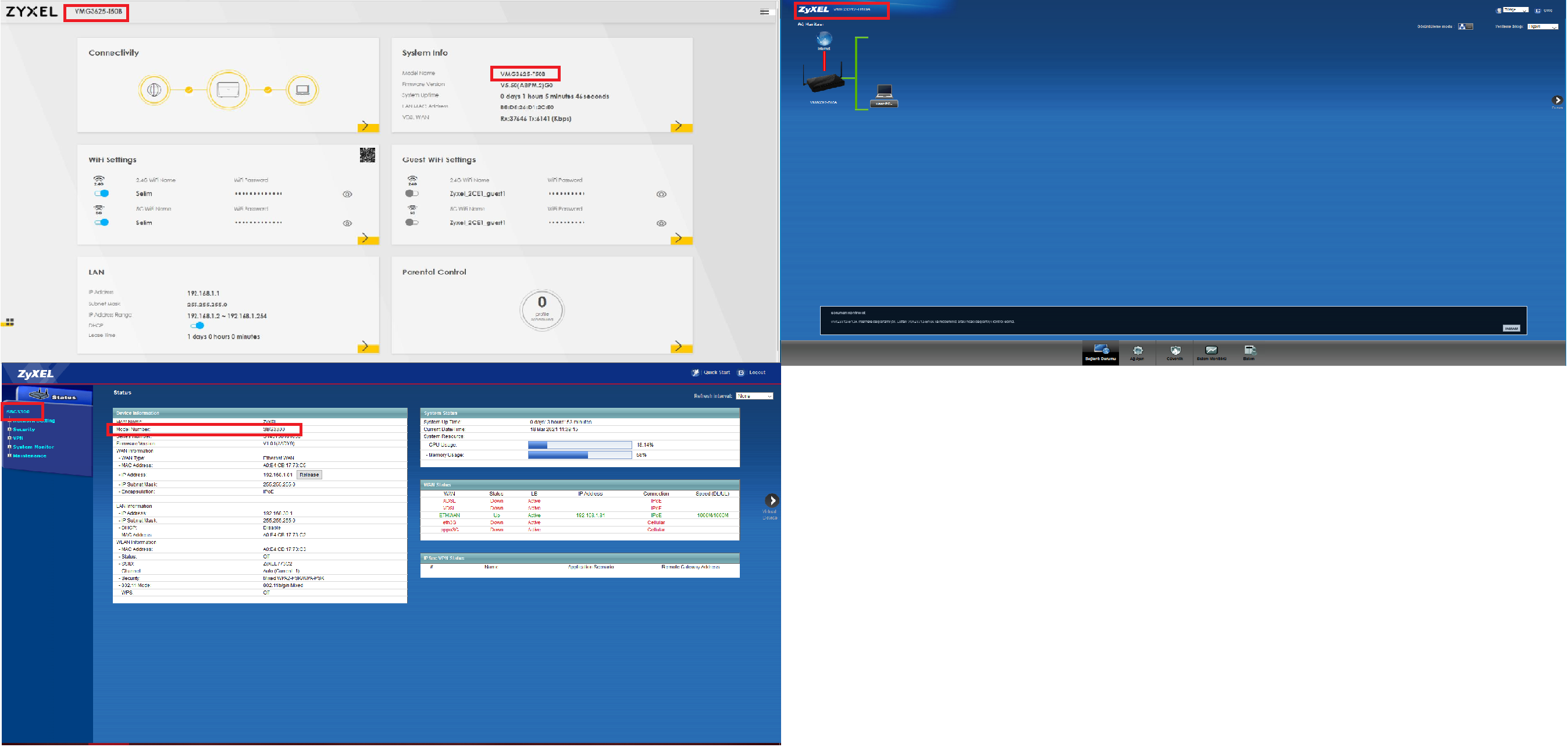Toggle the 2.4G WiFi Selim switch
Screen dimensions: 1568x747
pos(102,194)
